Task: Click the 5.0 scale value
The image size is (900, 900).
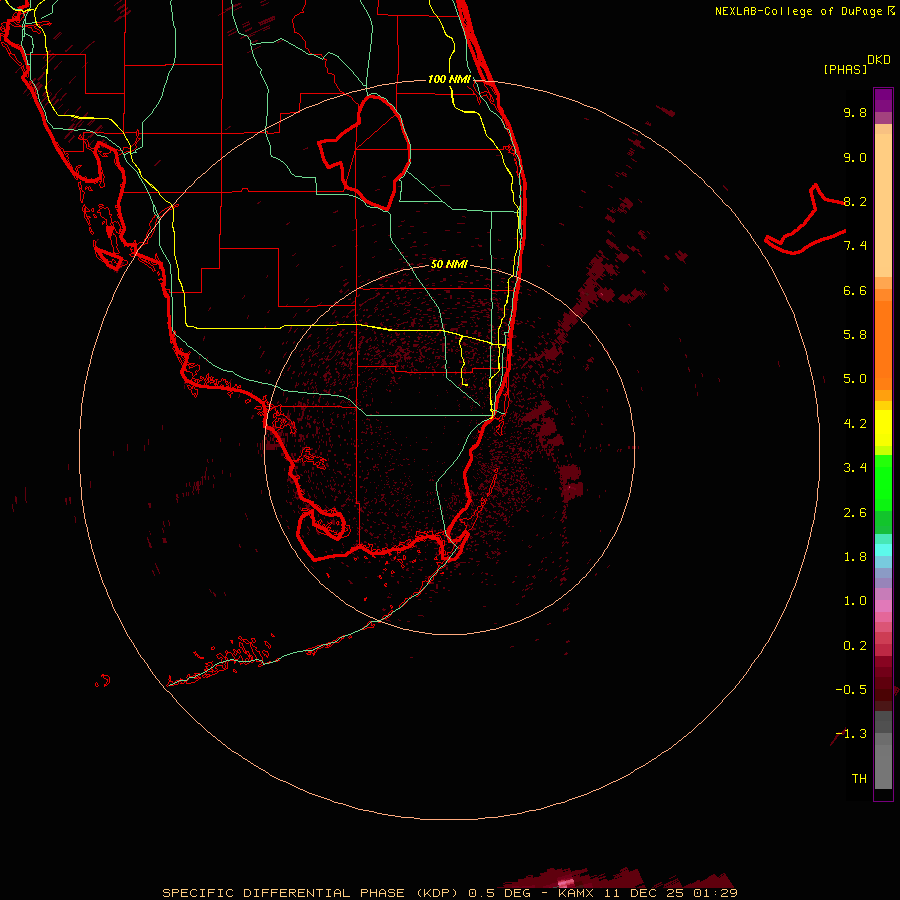Action: 855,379
